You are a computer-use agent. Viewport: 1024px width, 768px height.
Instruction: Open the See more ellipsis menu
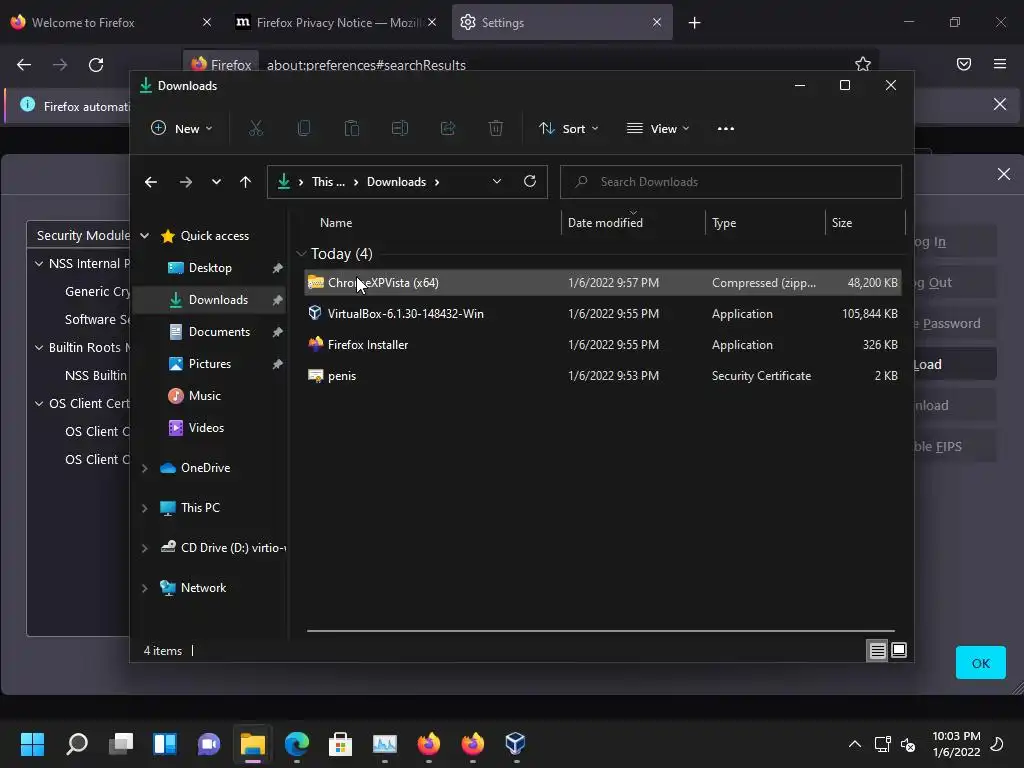click(x=726, y=129)
